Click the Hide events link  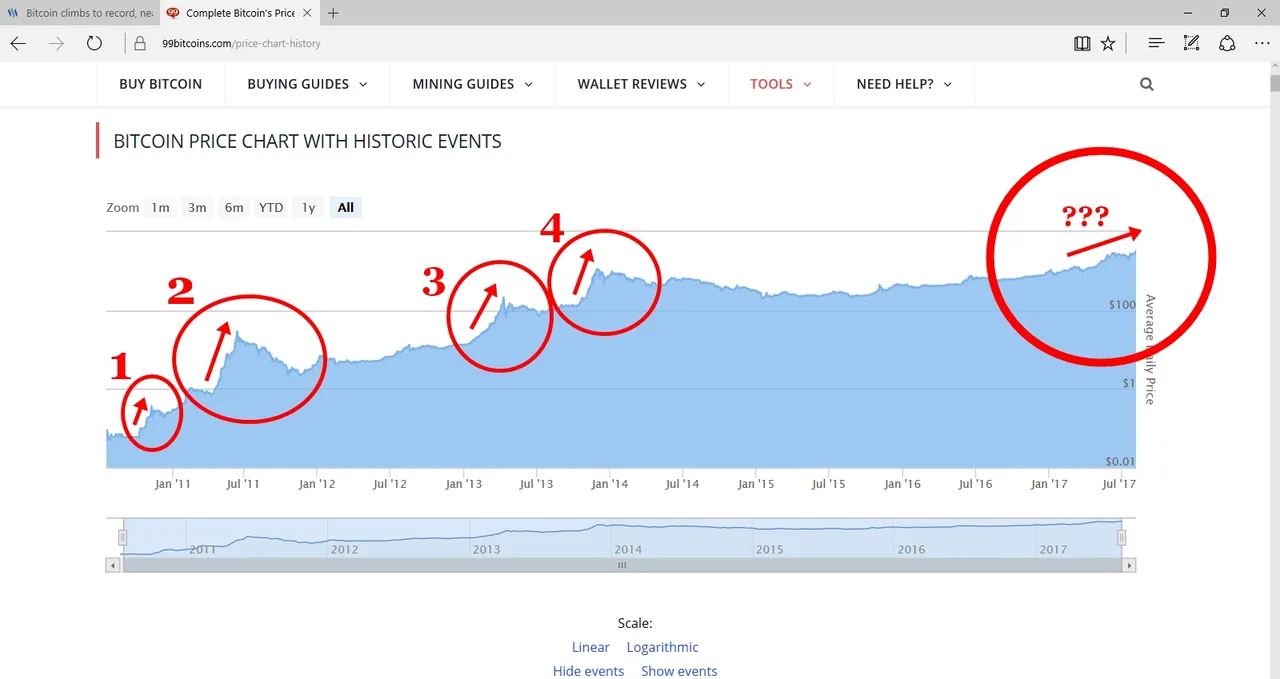(x=588, y=671)
